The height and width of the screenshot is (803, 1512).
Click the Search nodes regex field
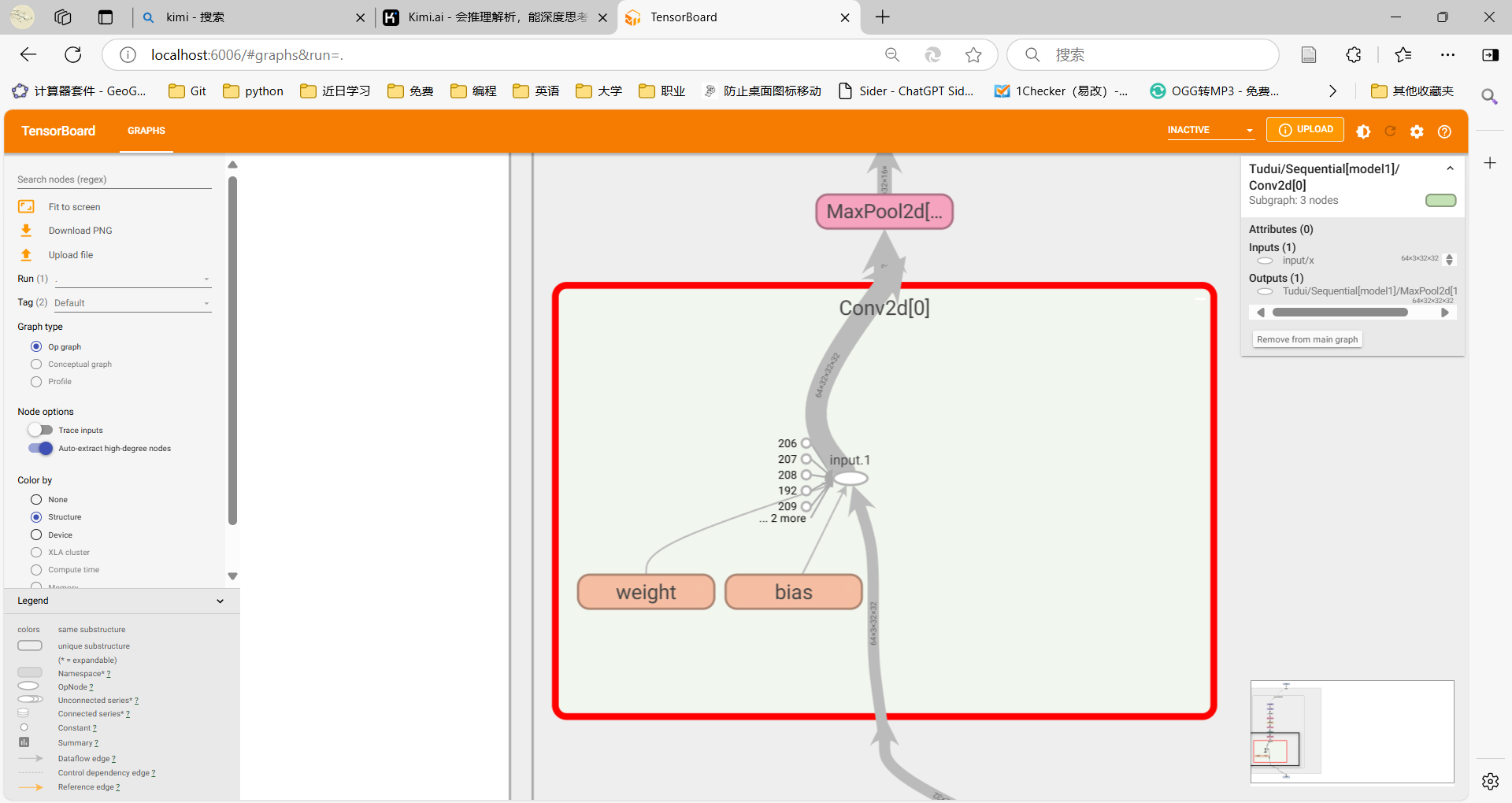(x=114, y=179)
